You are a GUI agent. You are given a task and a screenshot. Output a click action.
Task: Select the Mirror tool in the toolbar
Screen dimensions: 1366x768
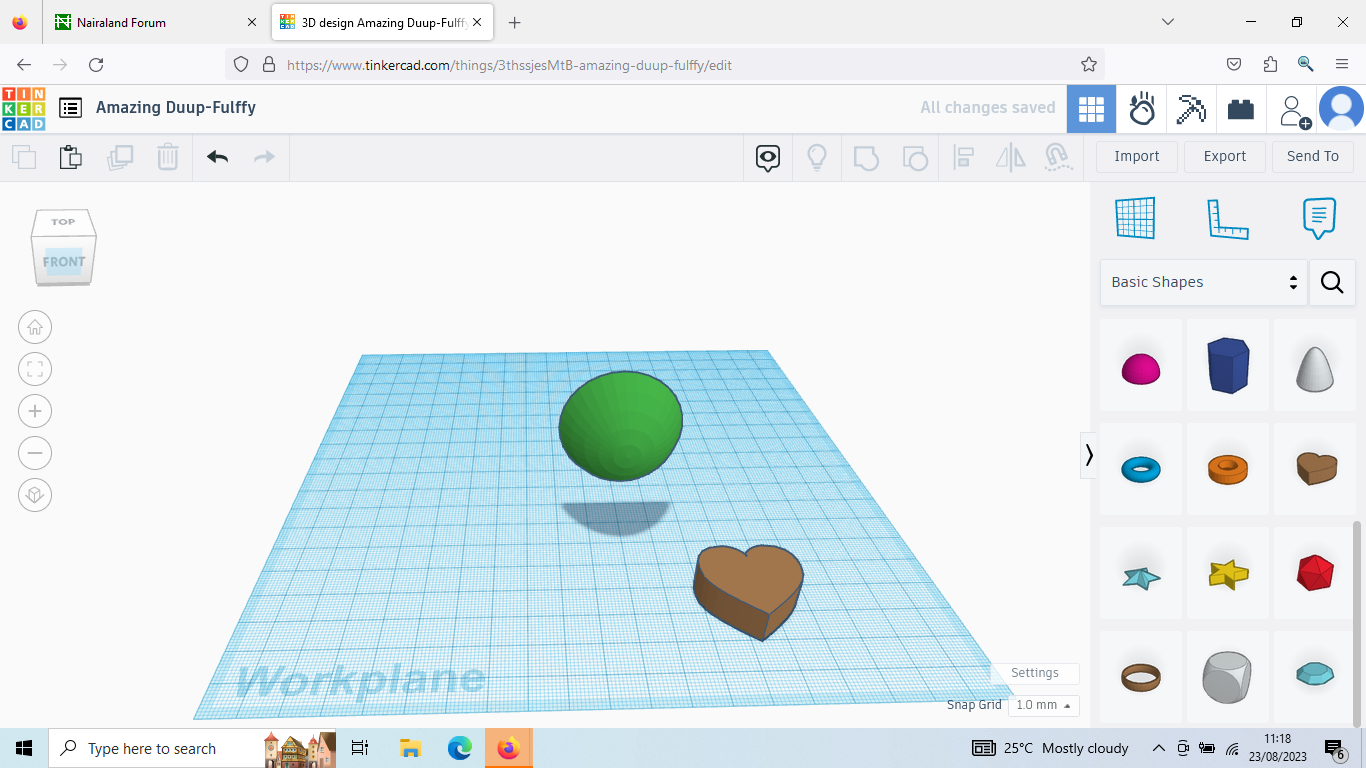tap(1010, 157)
